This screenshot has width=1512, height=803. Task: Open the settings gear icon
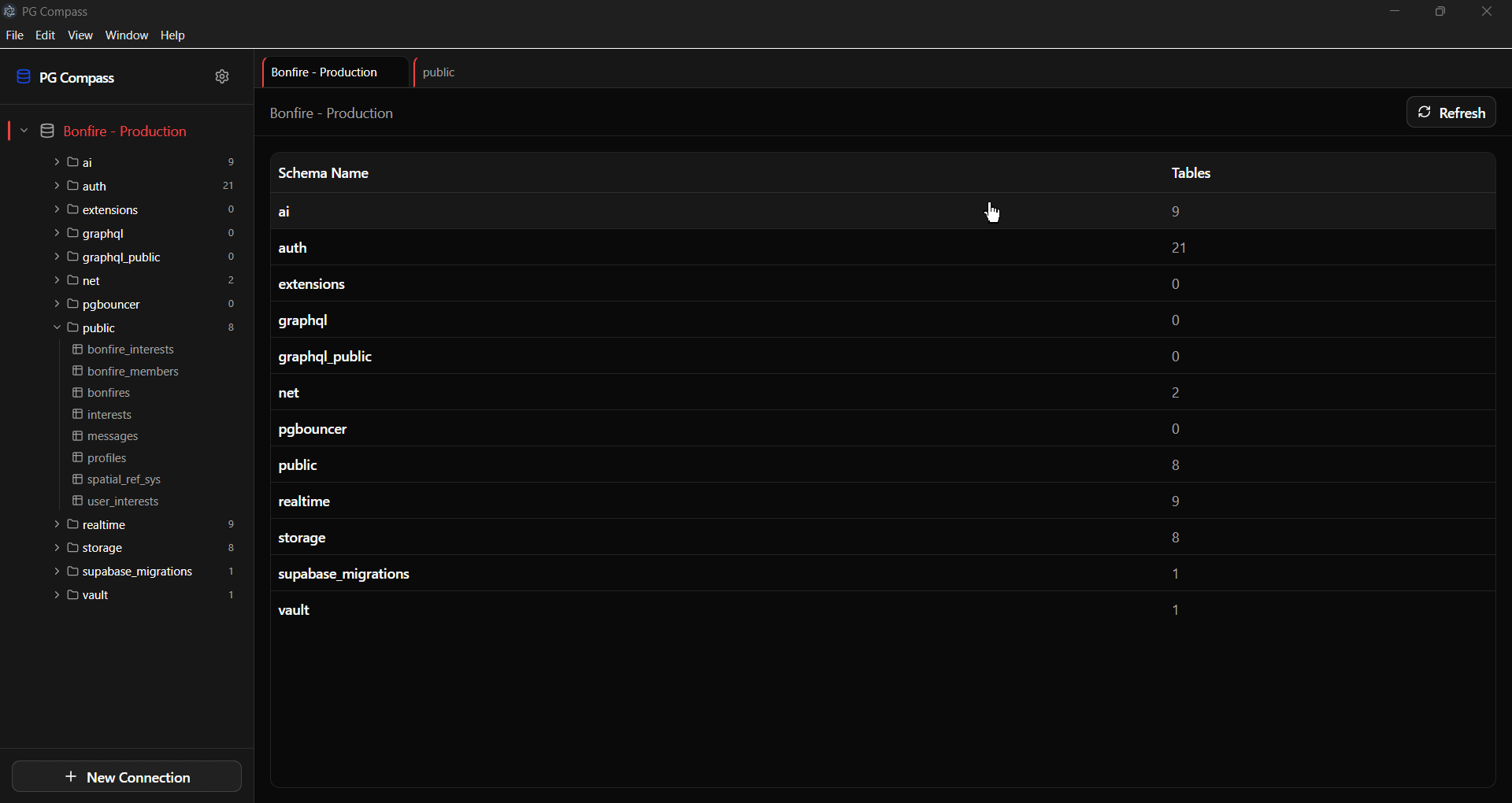click(222, 76)
